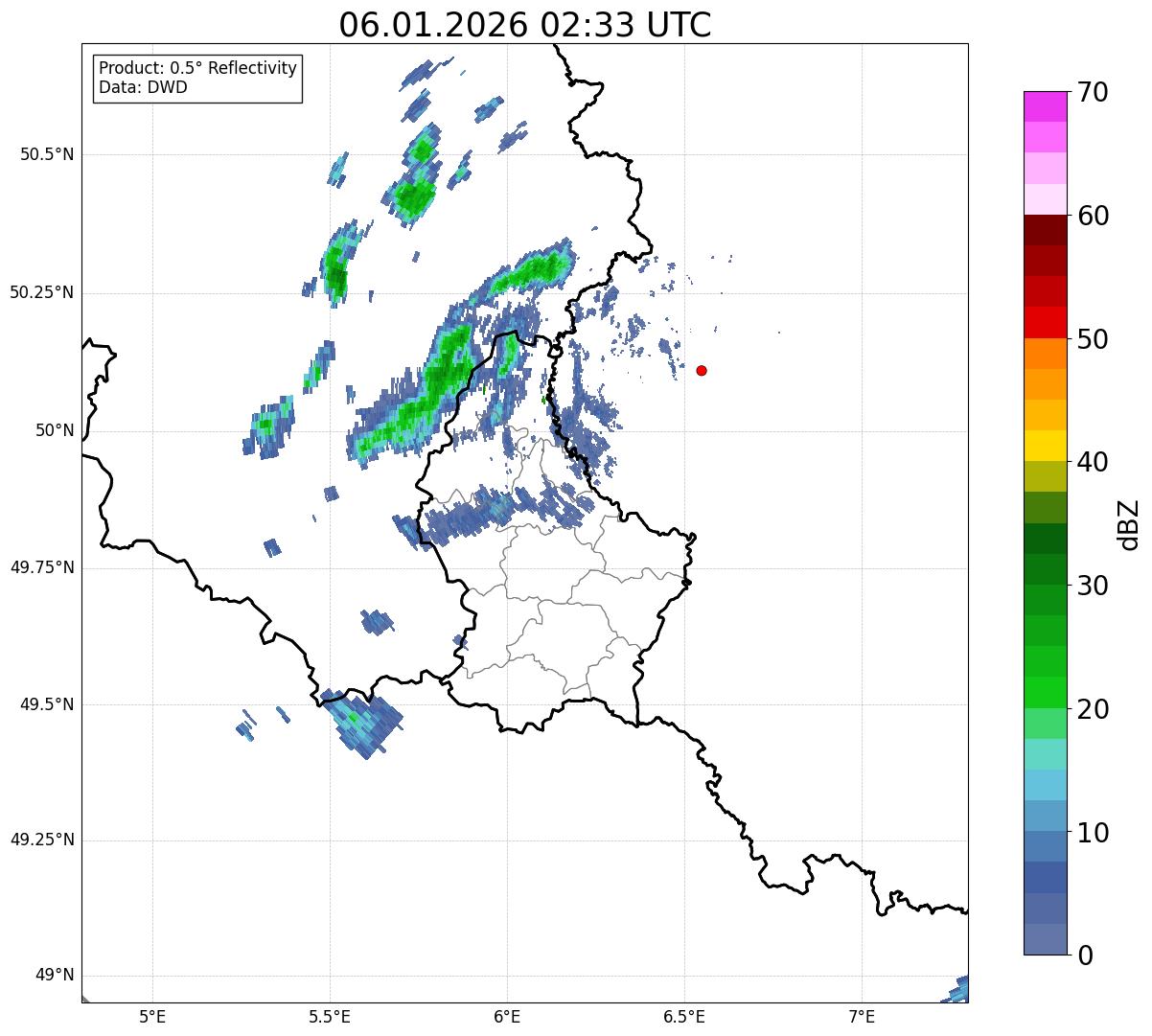The width and height of the screenshot is (1152, 1036).
Task: Click the colorbar "20" tick label
Action: [x=1093, y=709]
